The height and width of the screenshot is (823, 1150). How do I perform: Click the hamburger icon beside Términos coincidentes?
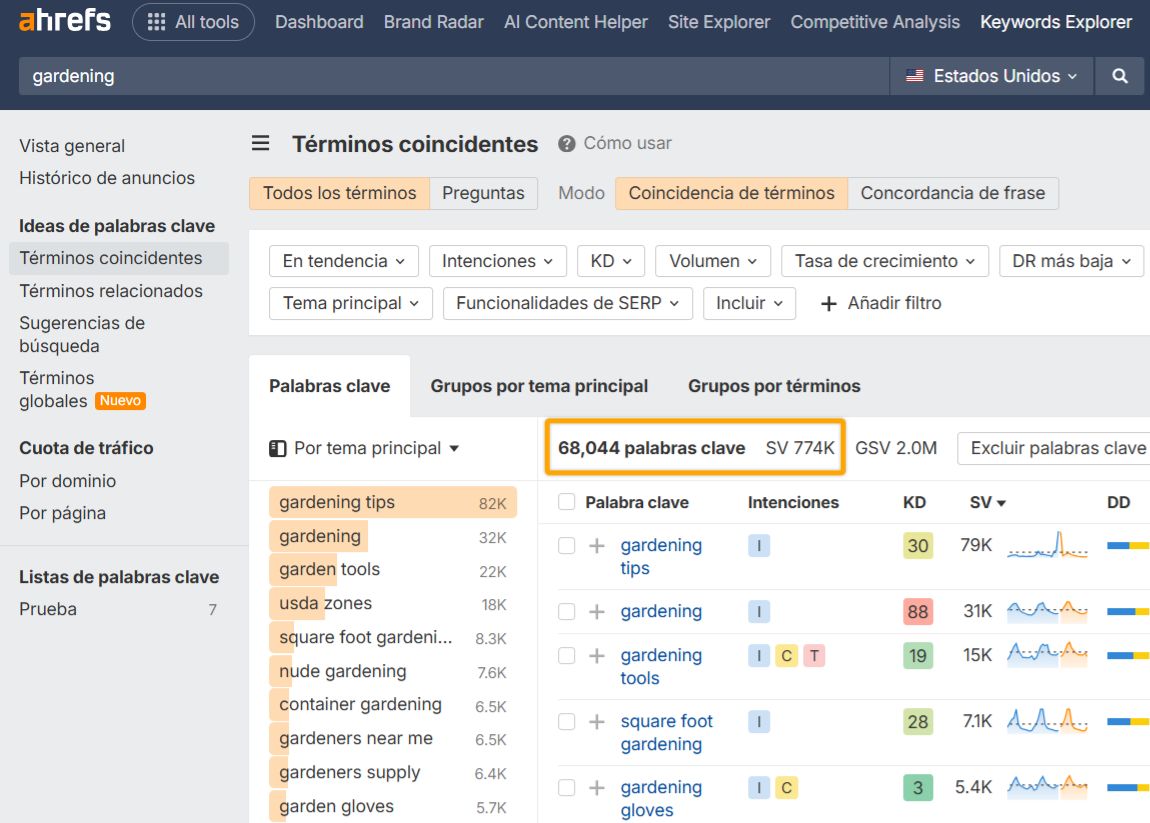click(260, 143)
